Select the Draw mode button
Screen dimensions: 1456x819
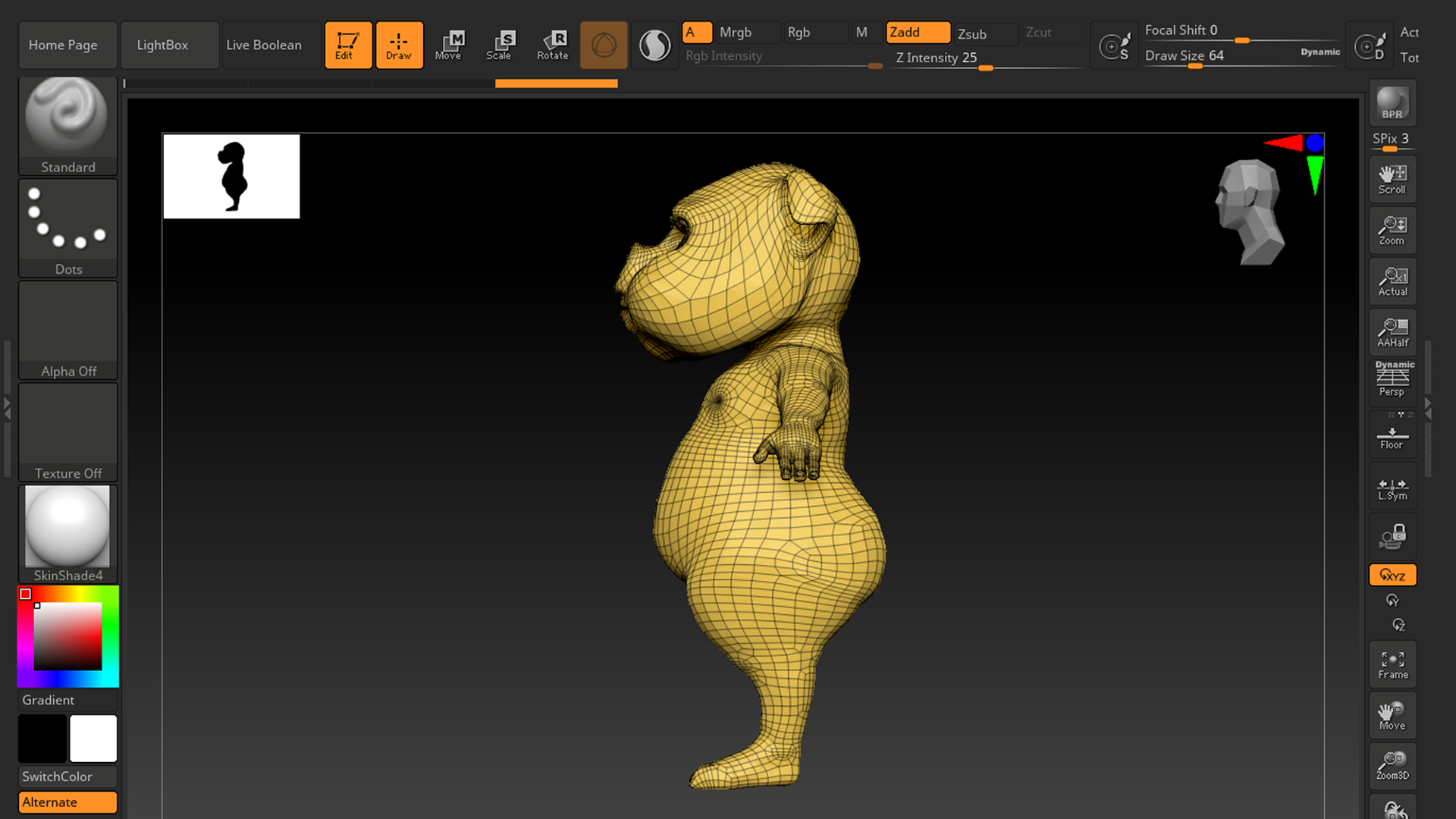(x=399, y=45)
